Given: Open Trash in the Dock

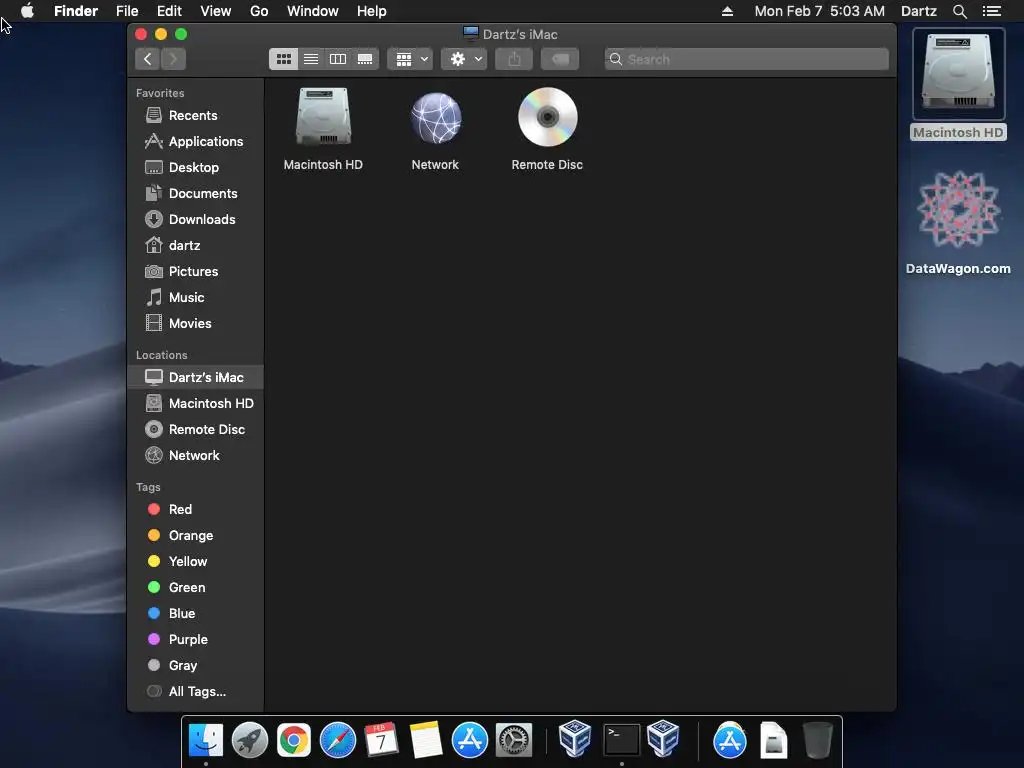Looking at the screenshot, I should point(818,740).
